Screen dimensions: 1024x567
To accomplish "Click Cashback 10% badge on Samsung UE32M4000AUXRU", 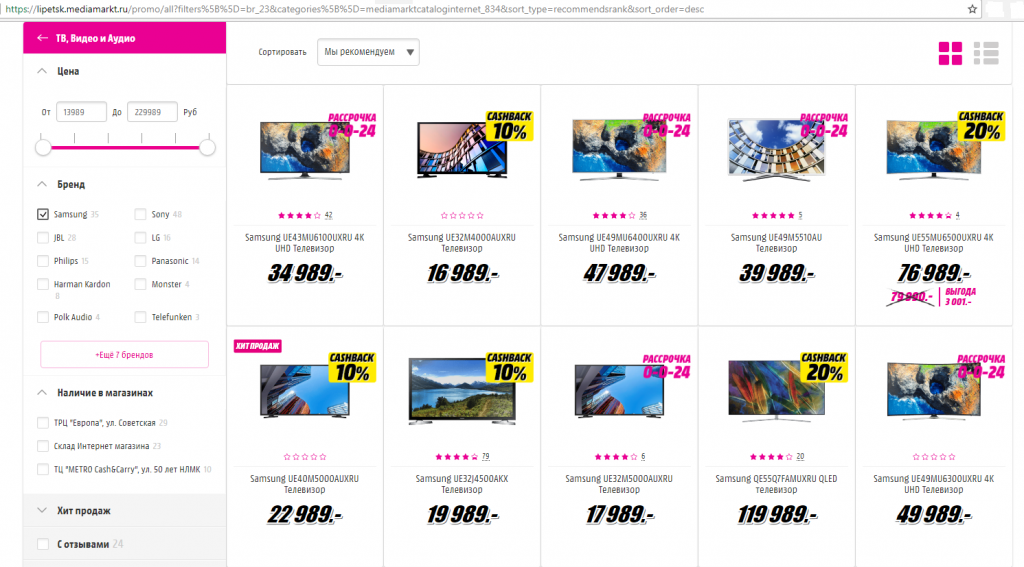I will coord(509,126).
